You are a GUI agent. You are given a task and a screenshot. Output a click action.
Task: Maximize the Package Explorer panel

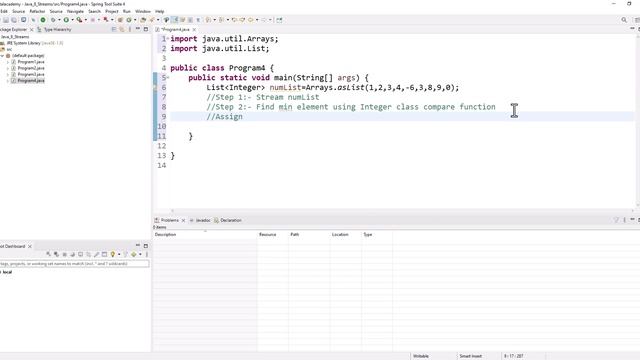coord(146,29)
